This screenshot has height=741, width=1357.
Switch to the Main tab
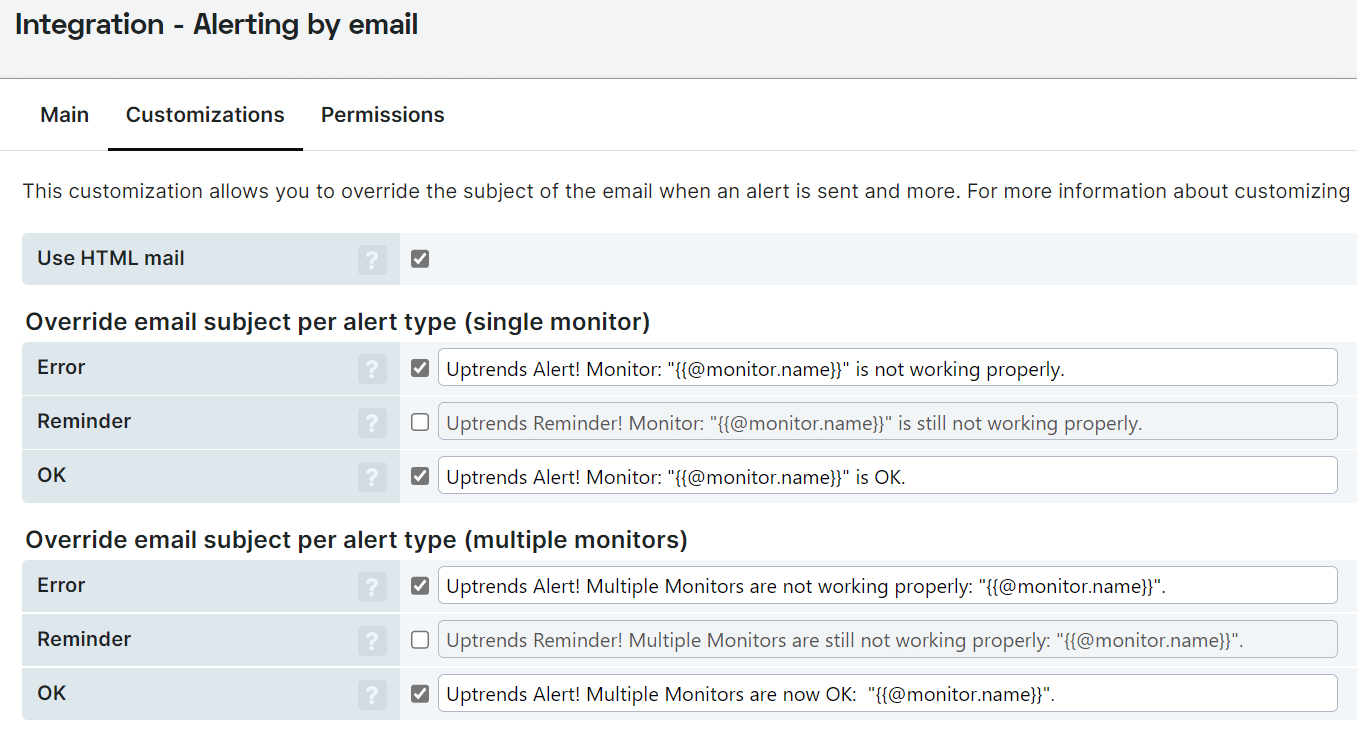point(65,115)
